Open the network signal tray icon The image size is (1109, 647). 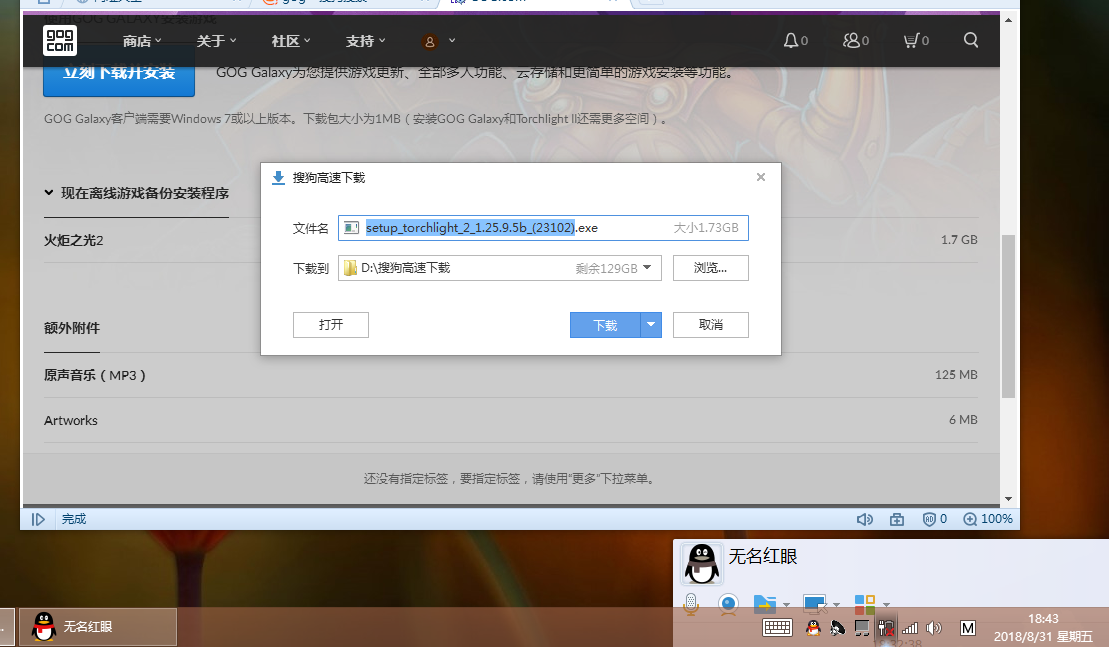coord(910,627)
